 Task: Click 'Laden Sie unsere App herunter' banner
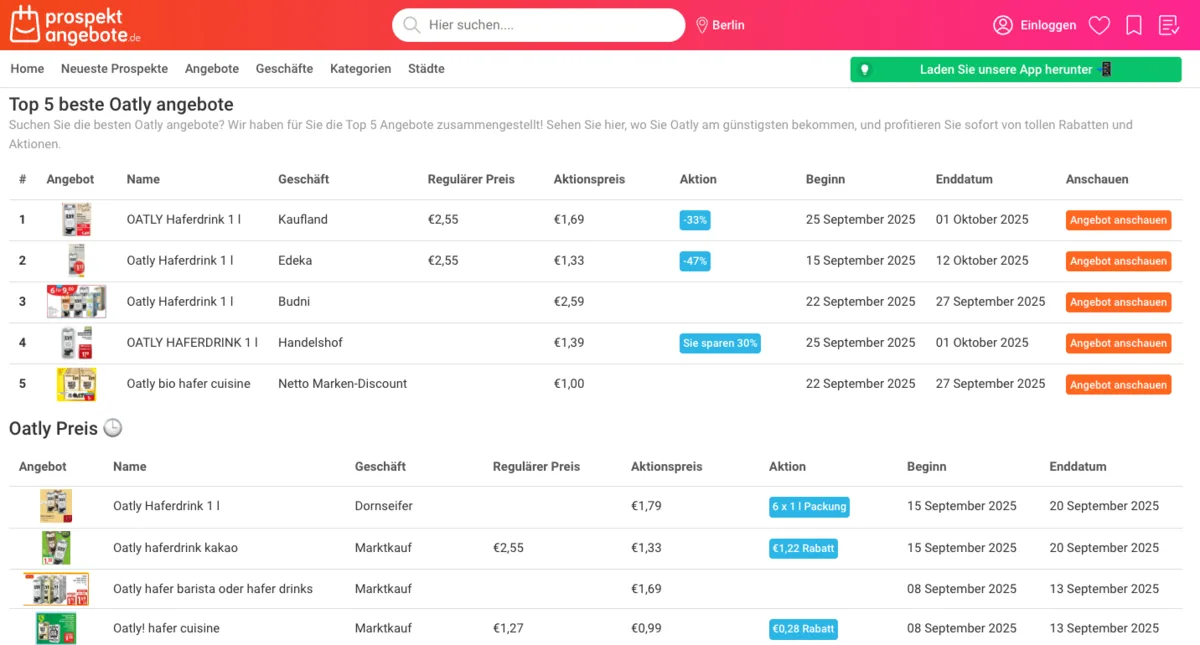1015,70
